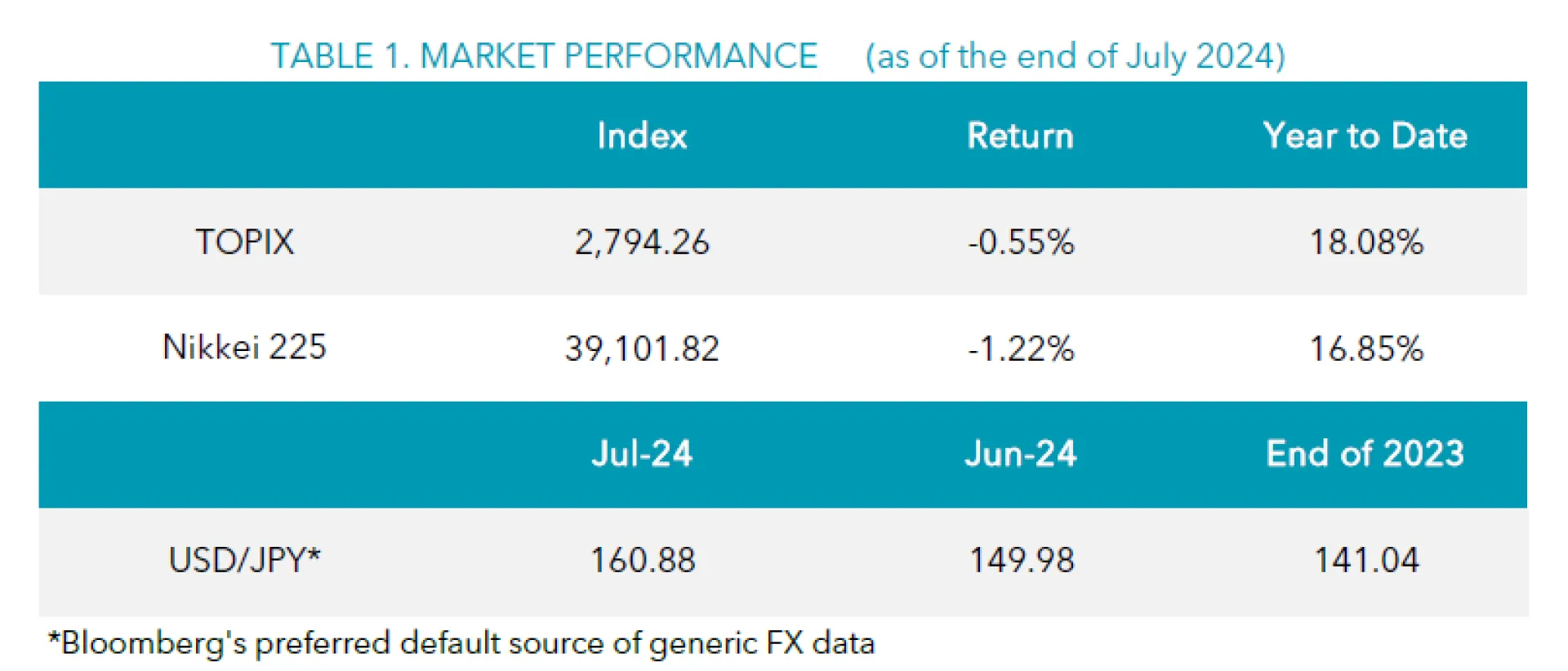Select the Index column header
Image resolution: width=1568 pixels, height=671 pixels.
coord(642,136)
